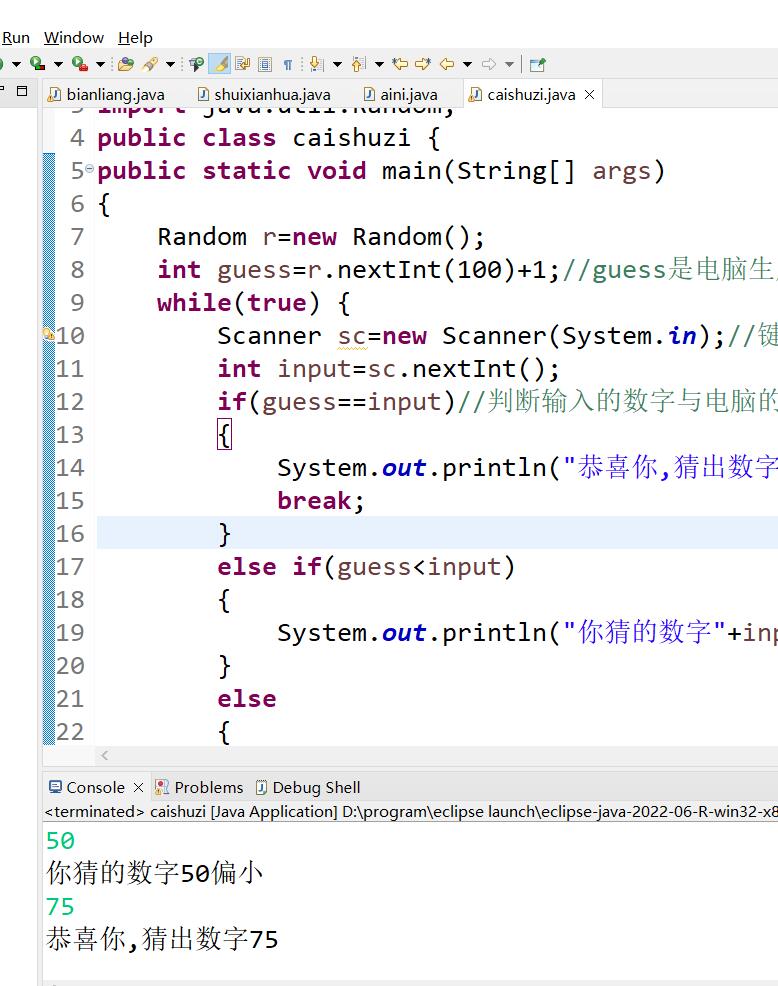The width and height of the screenshot is (778, 986).
Task: Navigate Back with yellow left arrow
Action: 447,64
